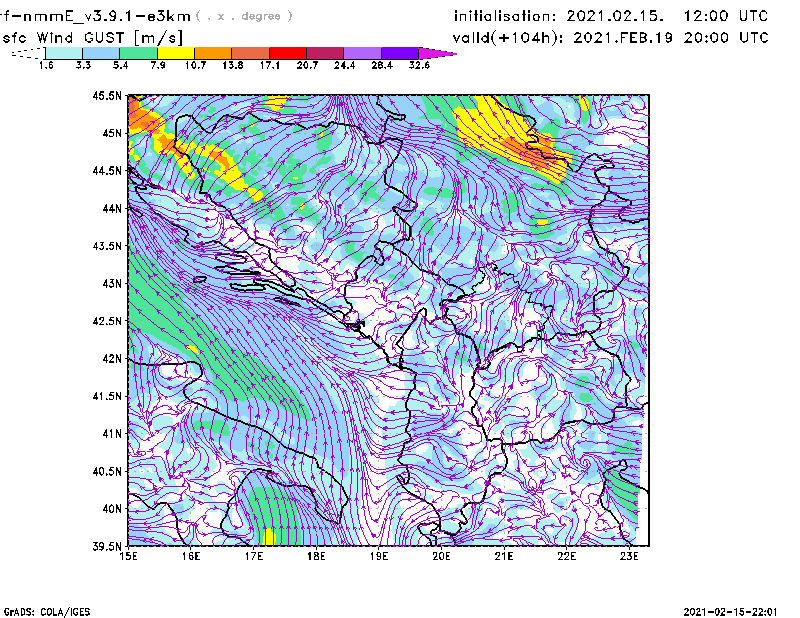Click the legend value "13.8"
This screenshot has height=618, width=800.
pos(232,65)
